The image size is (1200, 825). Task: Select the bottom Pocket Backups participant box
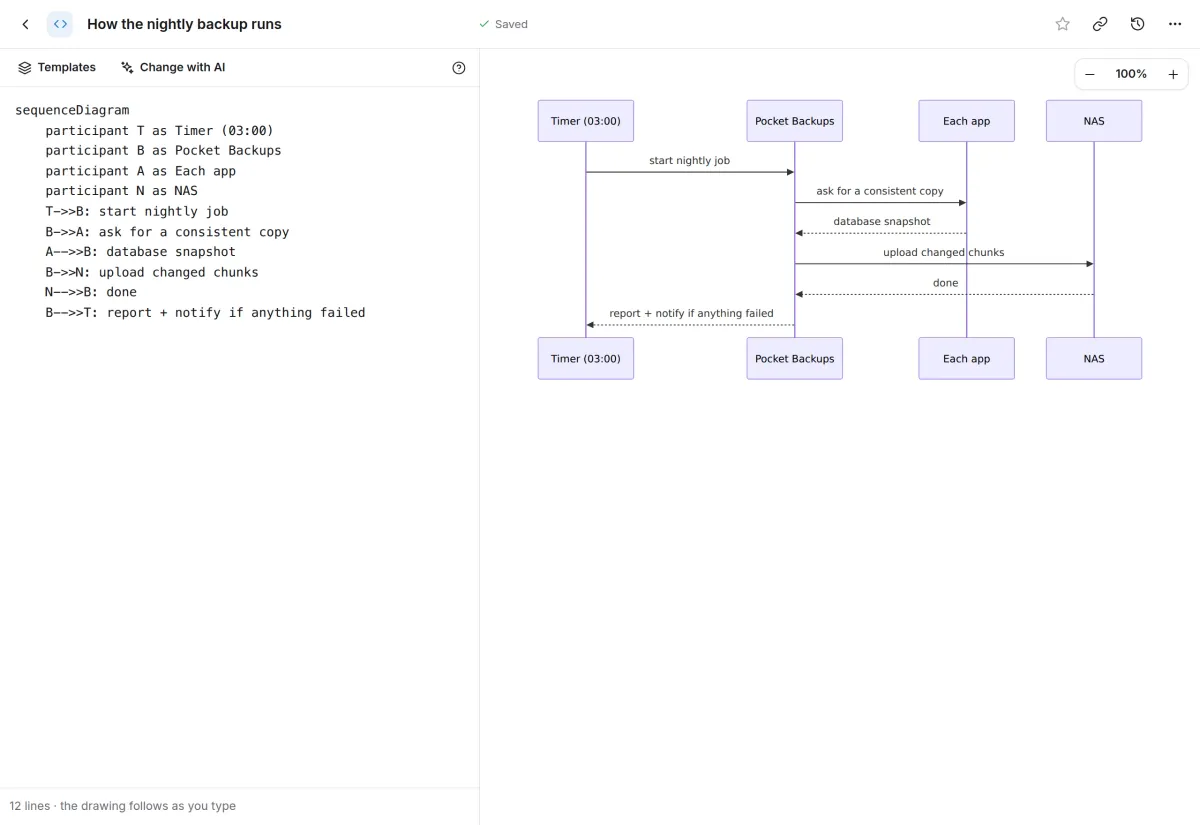coord(795,358)
